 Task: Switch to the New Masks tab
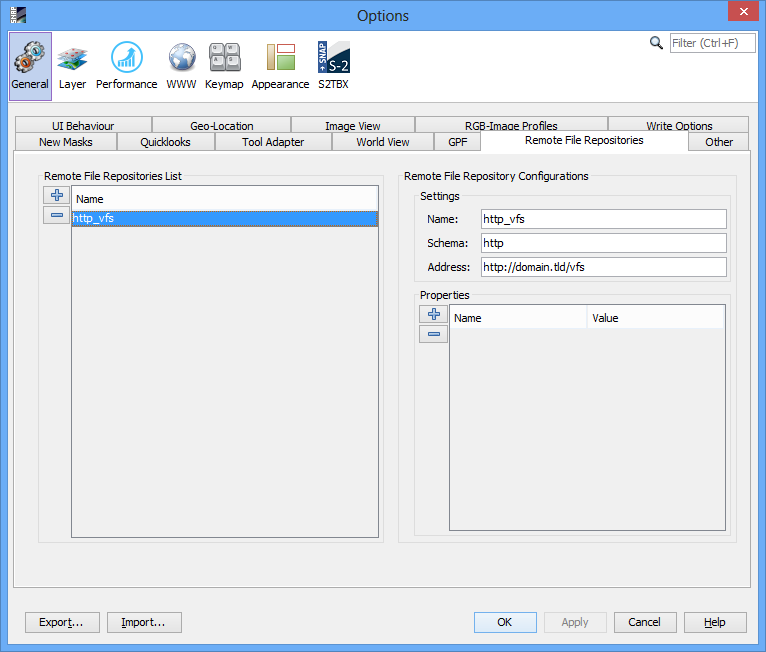(66, 142)
